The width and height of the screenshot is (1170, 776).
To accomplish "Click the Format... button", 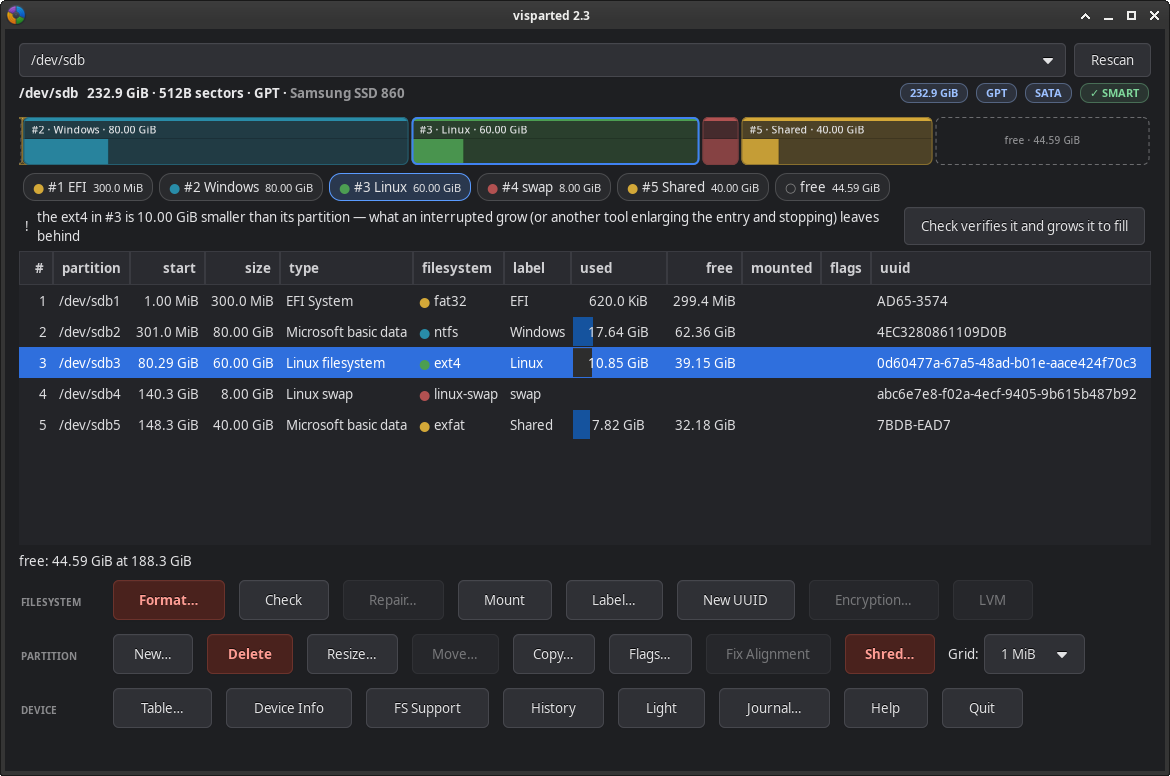I will [169, 600].
